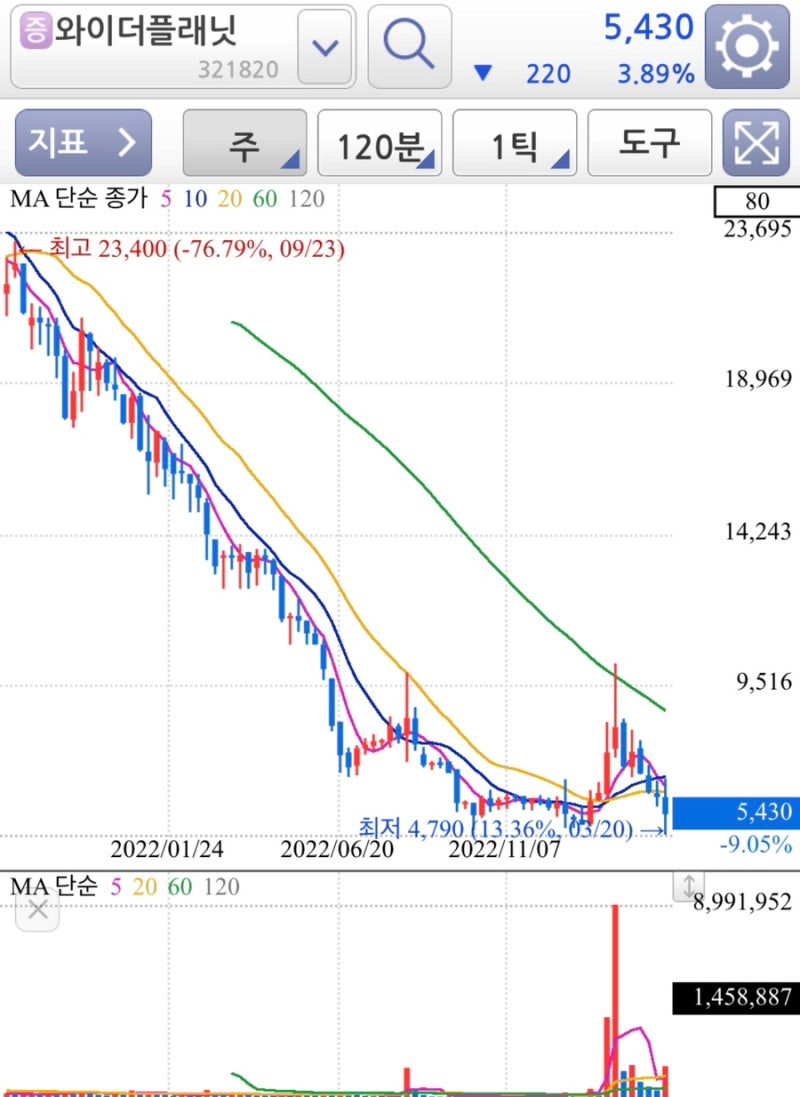The image size is (800, 1097).
Task: Select volume MA 60 legend
Action: pyautogui.click(x=180, y=887)
